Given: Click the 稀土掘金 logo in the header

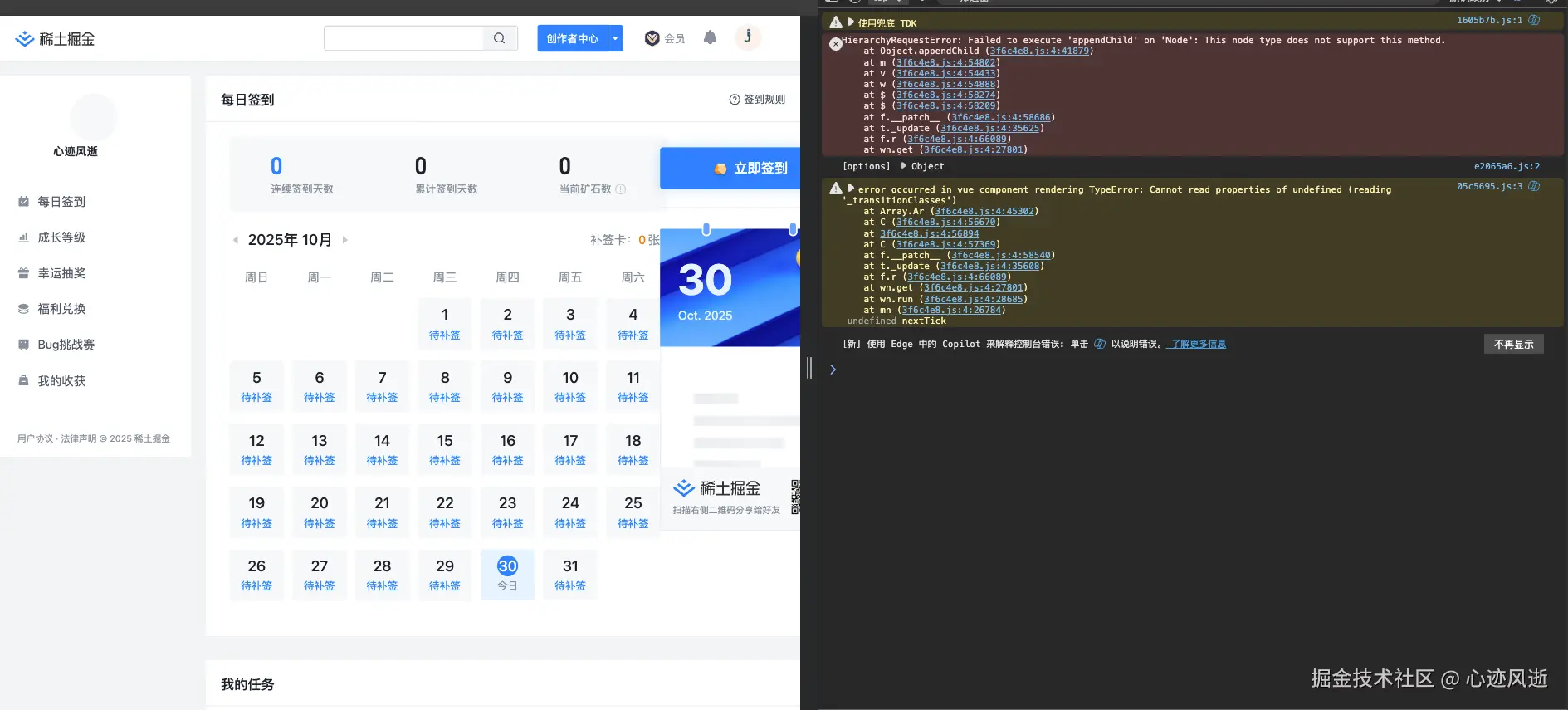Looking at the screenshot, I should (x=55, y=39).
